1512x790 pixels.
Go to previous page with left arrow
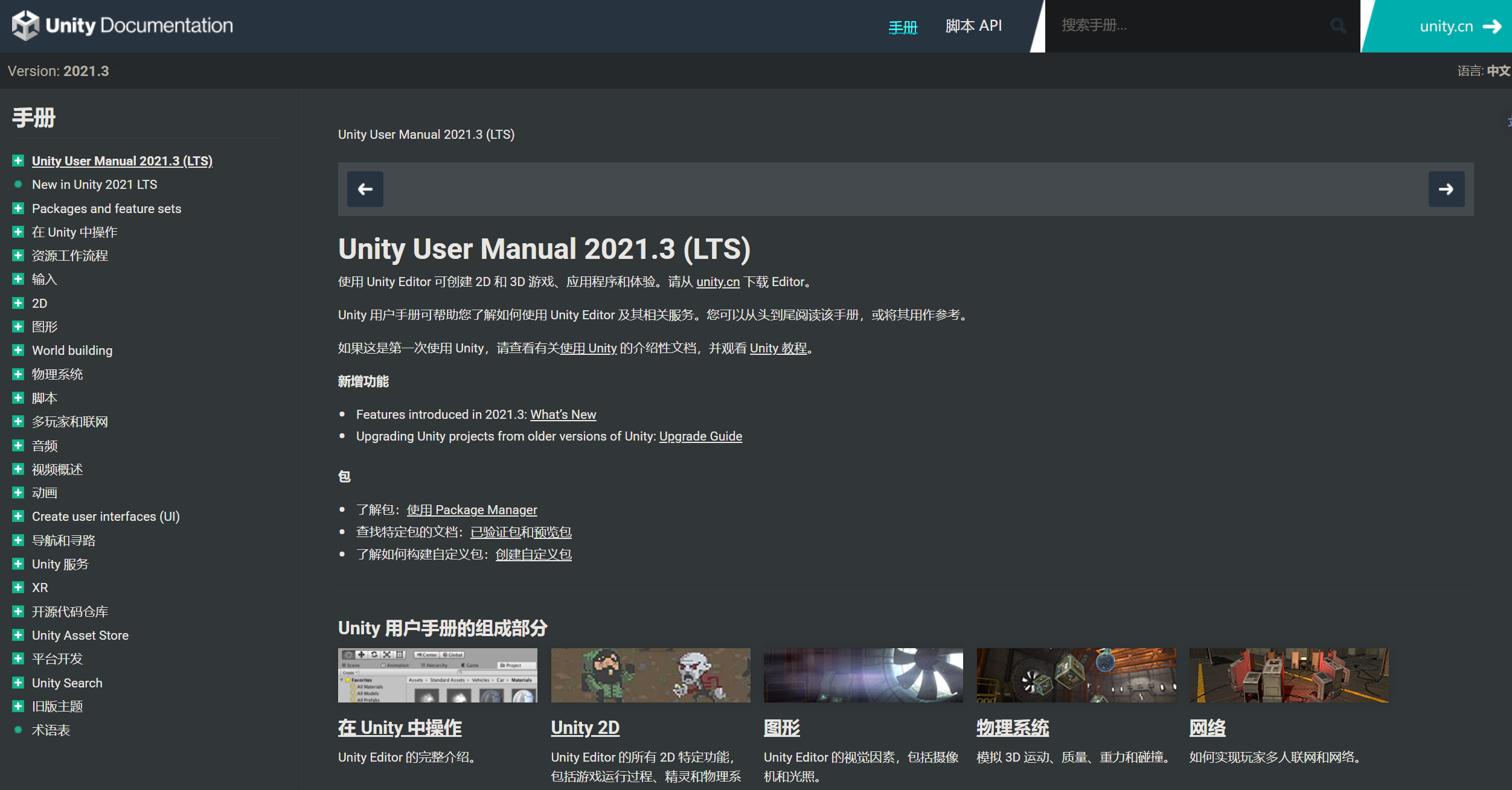pyautogui.click(x=365, y=190)
